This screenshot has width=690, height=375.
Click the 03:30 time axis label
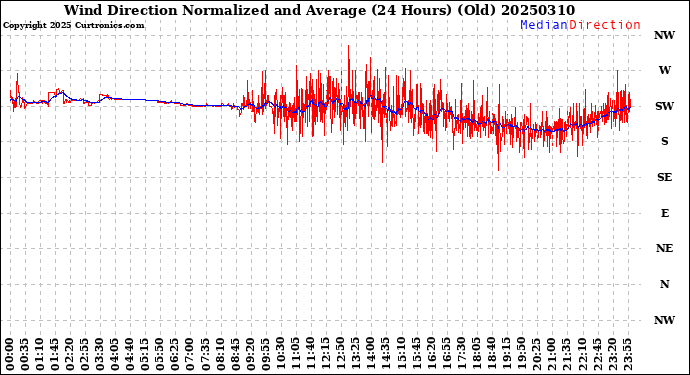click(100, 354)
